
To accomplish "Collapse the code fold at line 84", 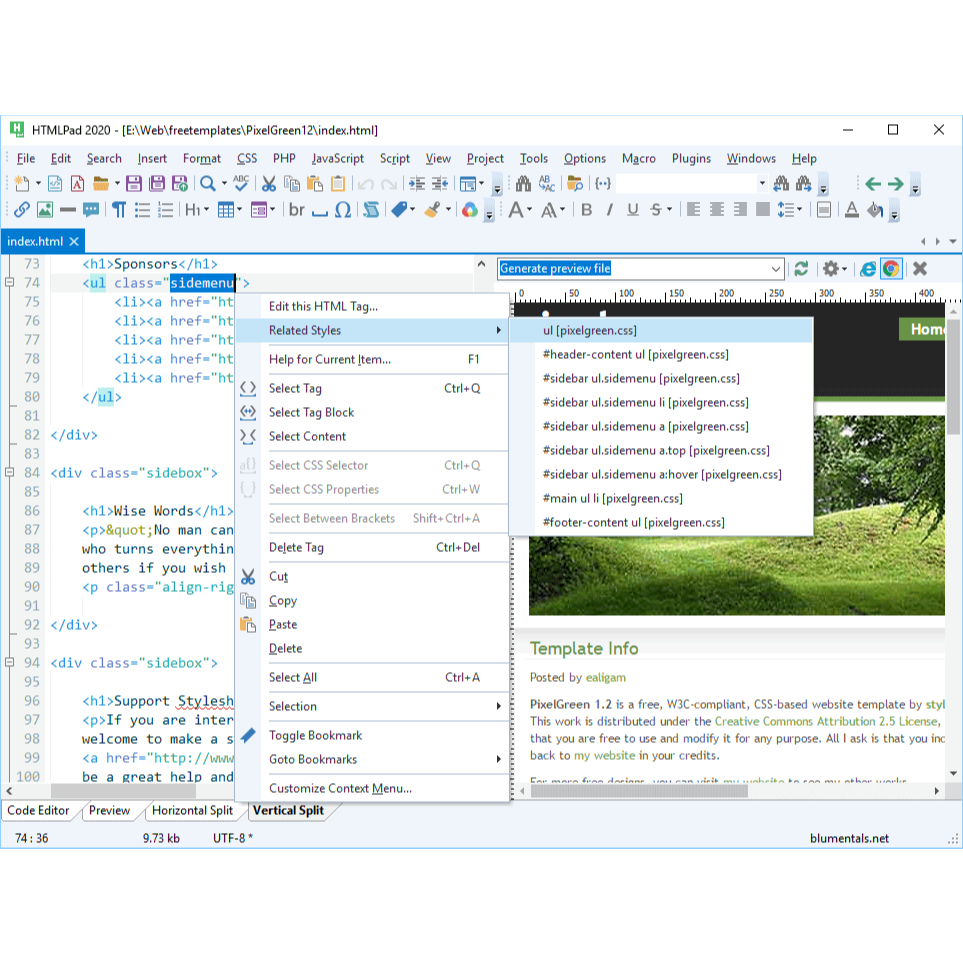I will click(x=9, y=473).
